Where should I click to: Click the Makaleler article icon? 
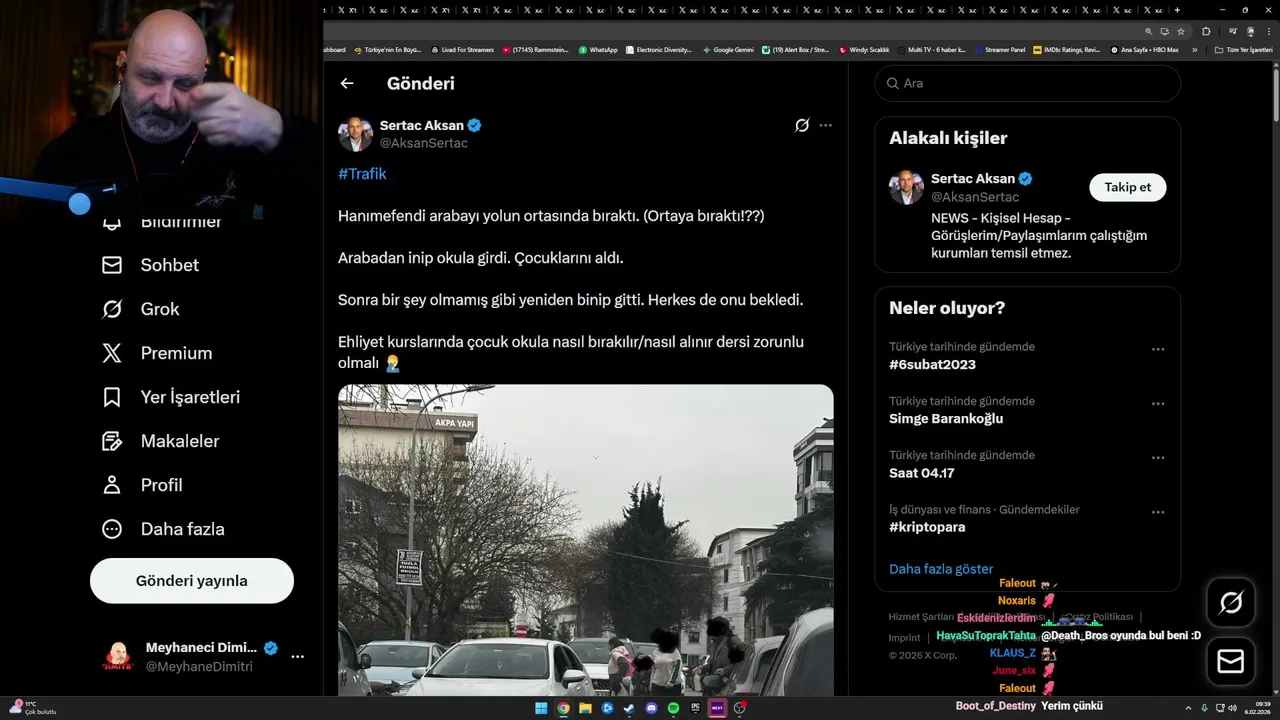pyautogui.click(x=112, y=441)
